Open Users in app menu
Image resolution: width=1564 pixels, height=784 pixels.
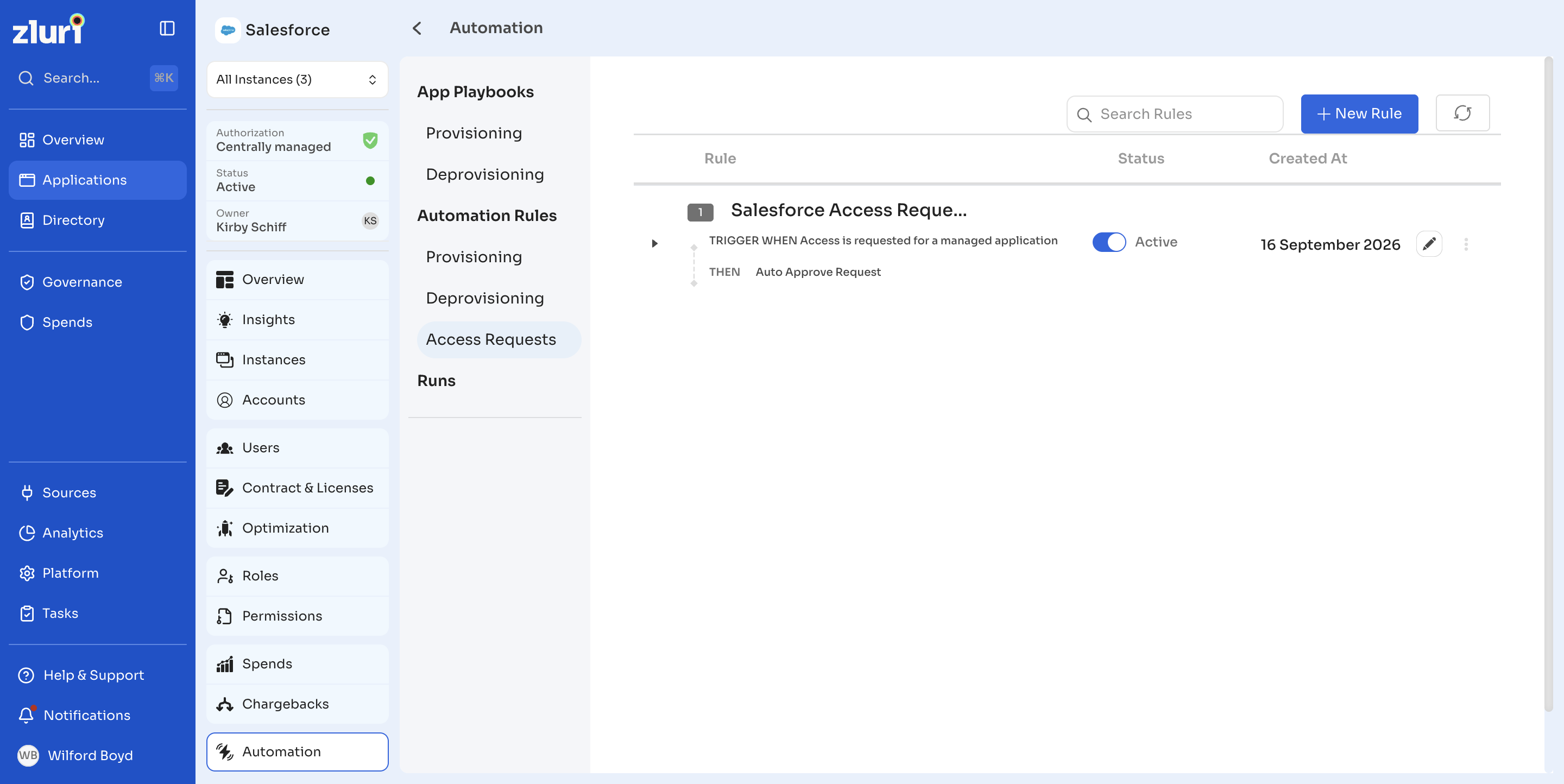click(x=297, y=448)
